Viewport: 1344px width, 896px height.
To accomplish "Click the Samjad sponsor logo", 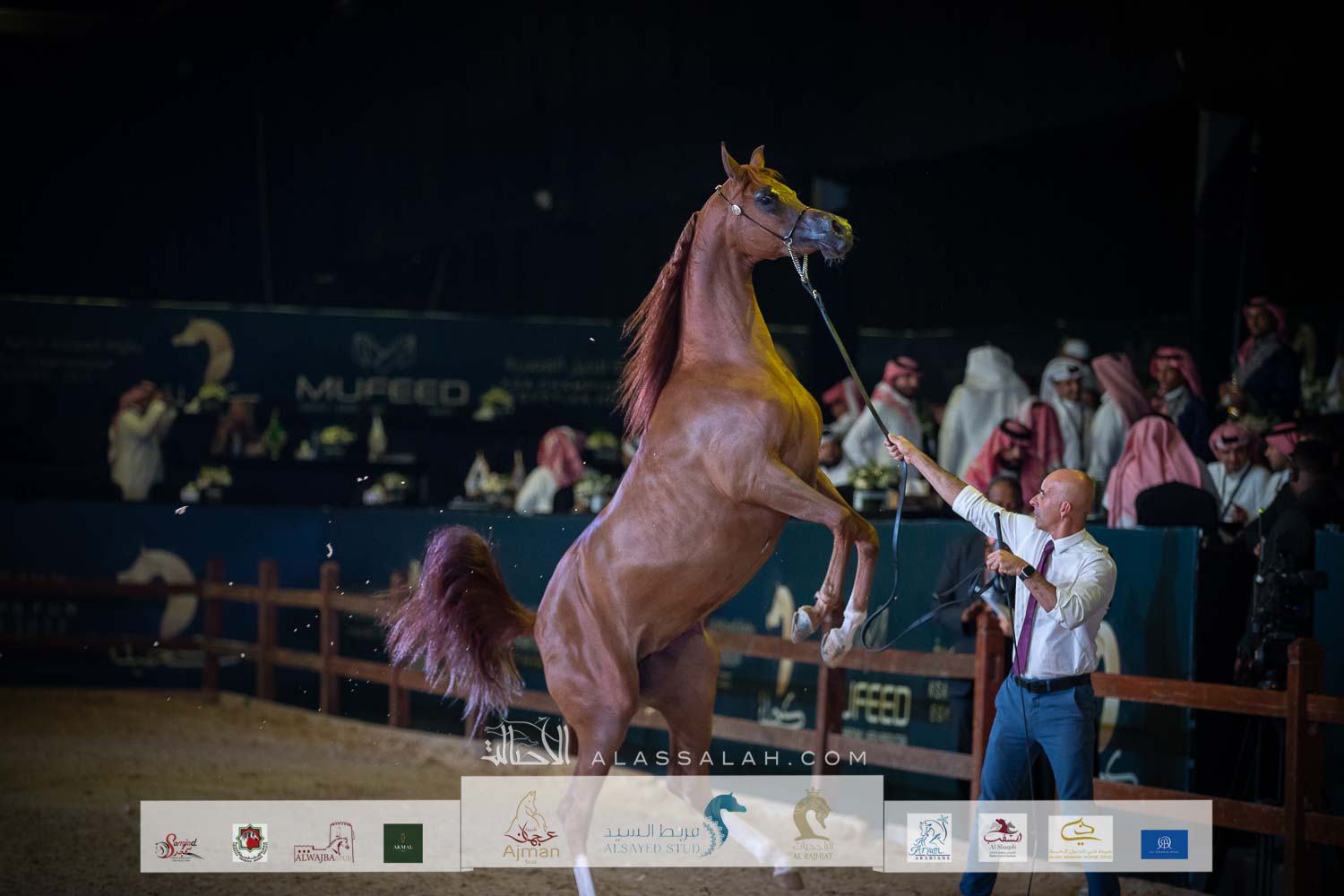I will tap(178, 845).
